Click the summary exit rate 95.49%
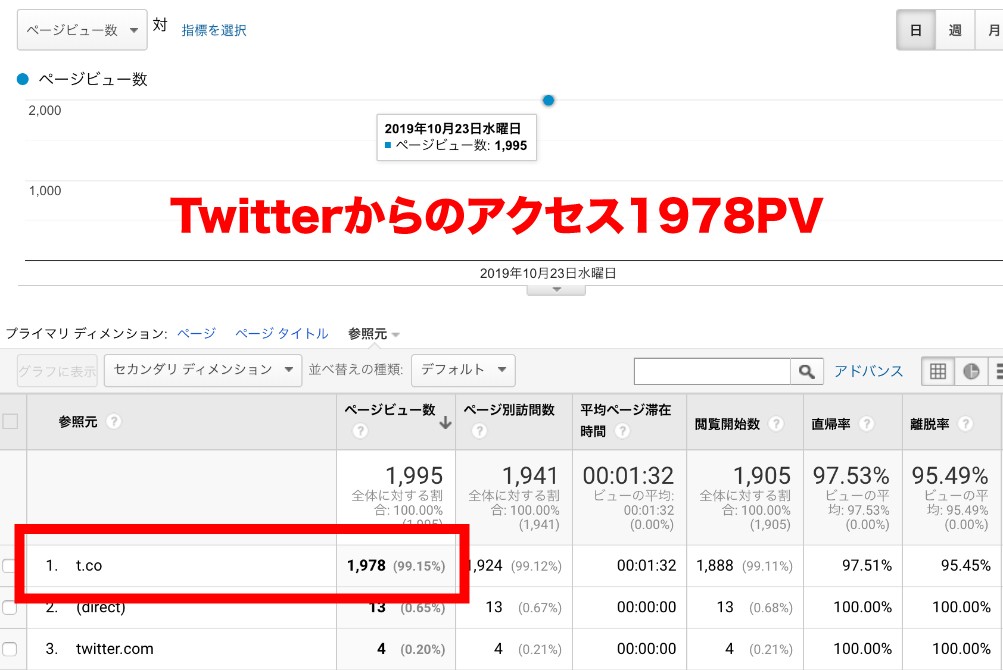Screen dimensions: 1003x670 click(950, 475)
